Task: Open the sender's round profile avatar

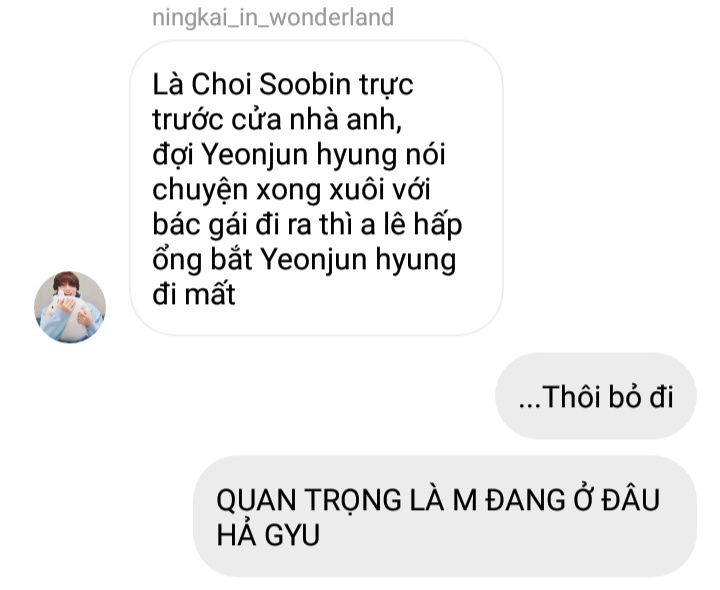Action: click(70, 307)
